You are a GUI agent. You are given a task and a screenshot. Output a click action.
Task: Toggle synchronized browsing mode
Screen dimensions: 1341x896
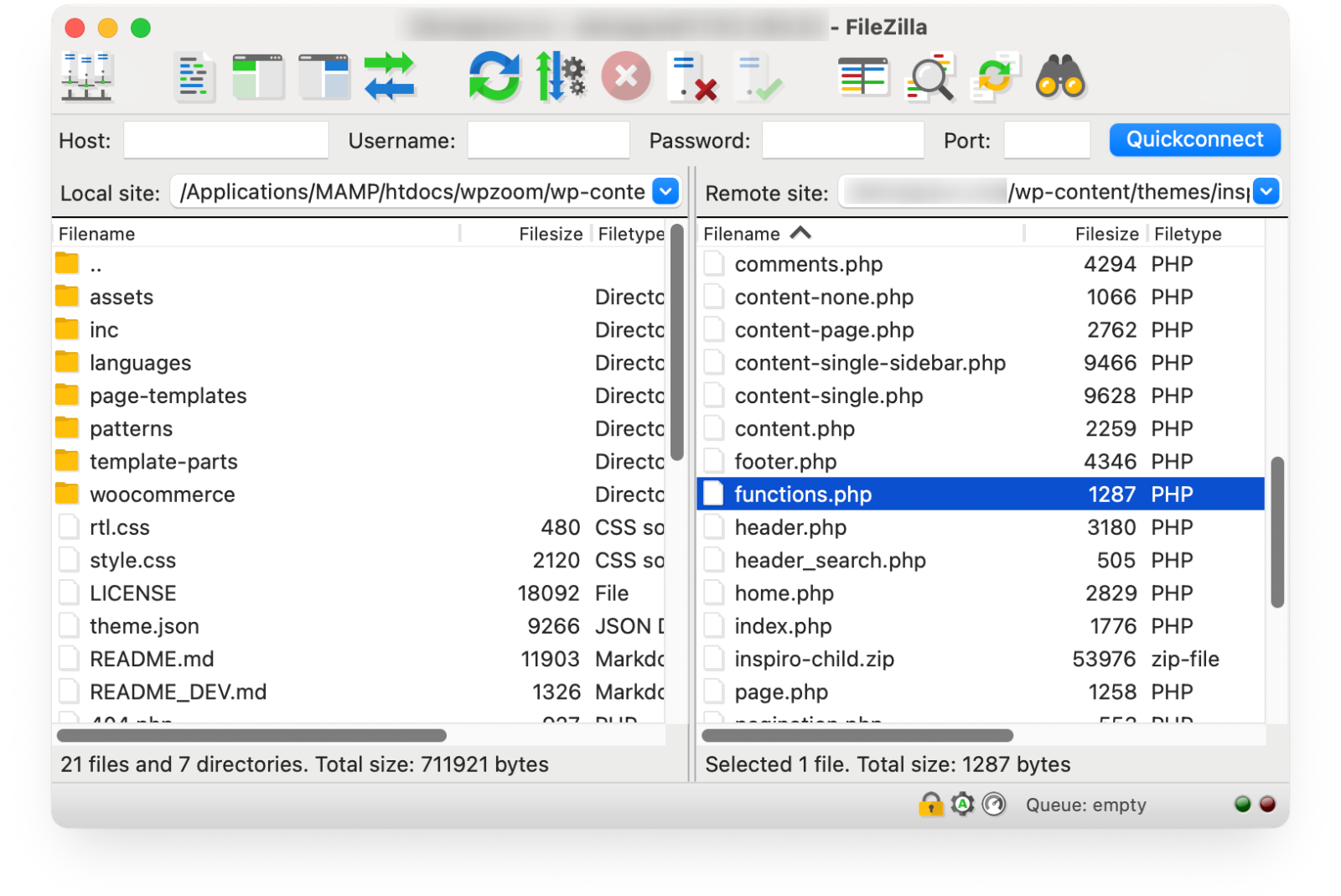coord(996,77)
